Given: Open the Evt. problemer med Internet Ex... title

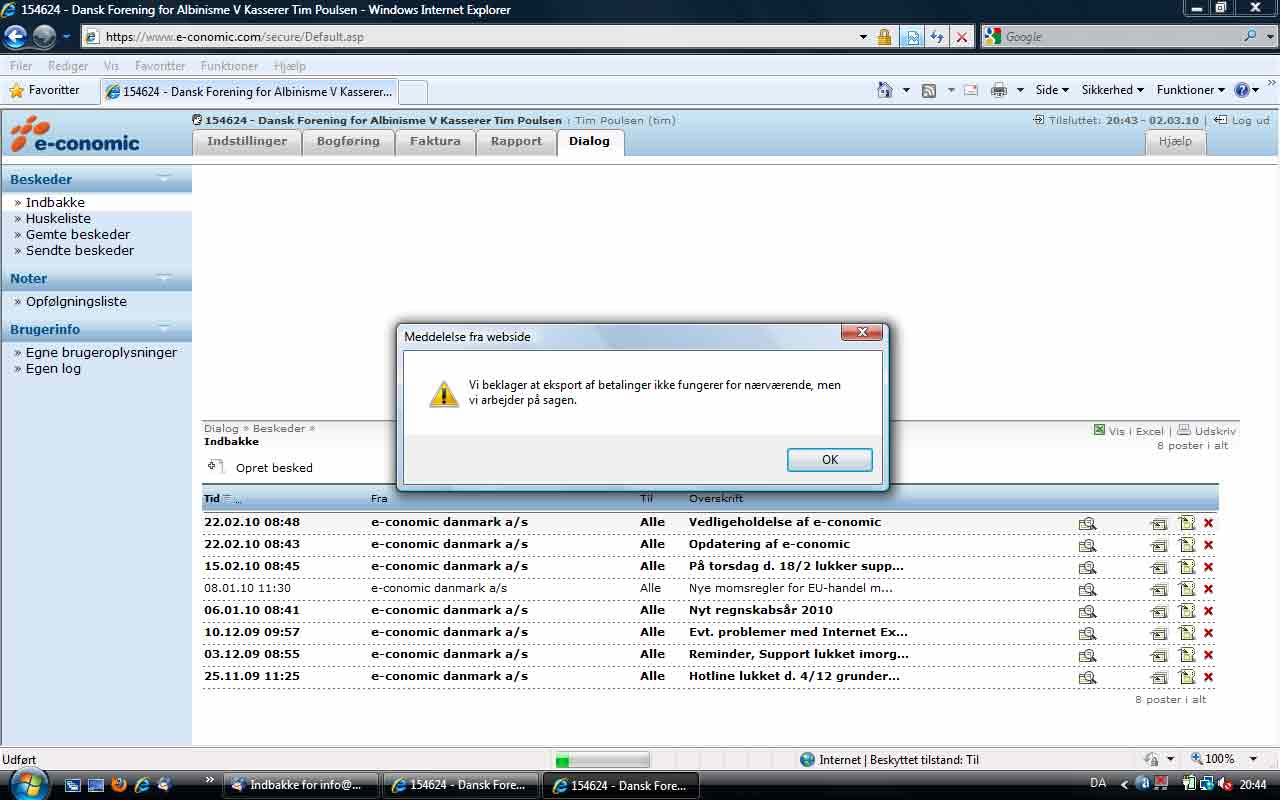Looking at the screenshot, I should click(798, 632).
